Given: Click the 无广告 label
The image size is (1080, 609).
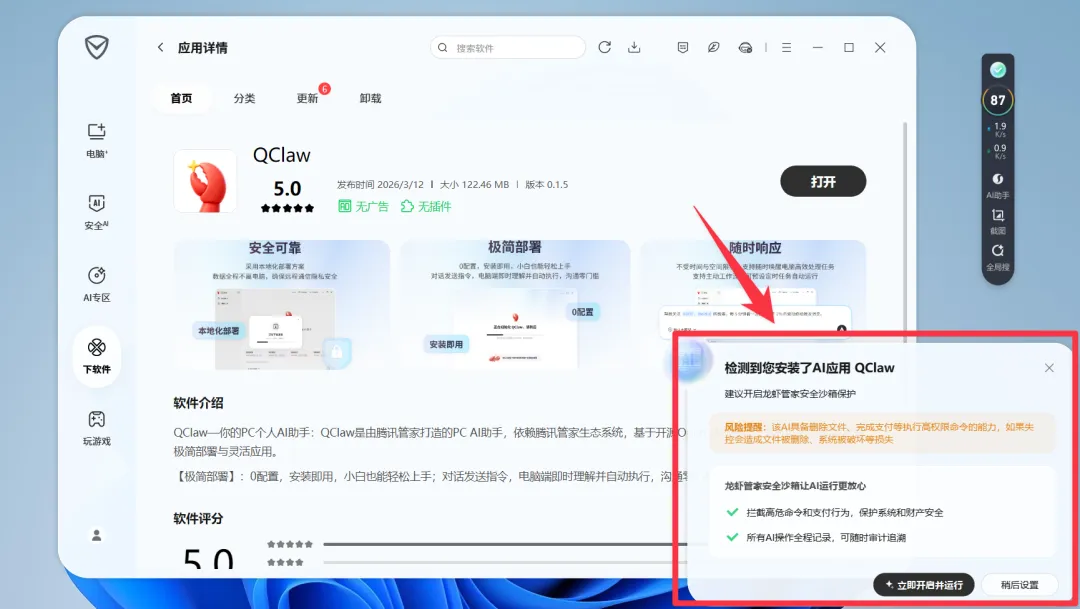Looking at the screenshot, I should tap(363, 206).
